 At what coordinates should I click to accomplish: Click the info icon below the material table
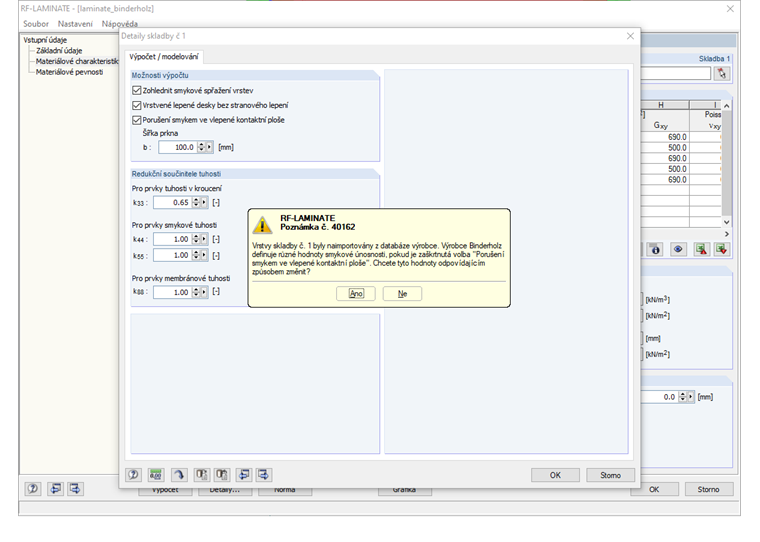tap(656, 250)
